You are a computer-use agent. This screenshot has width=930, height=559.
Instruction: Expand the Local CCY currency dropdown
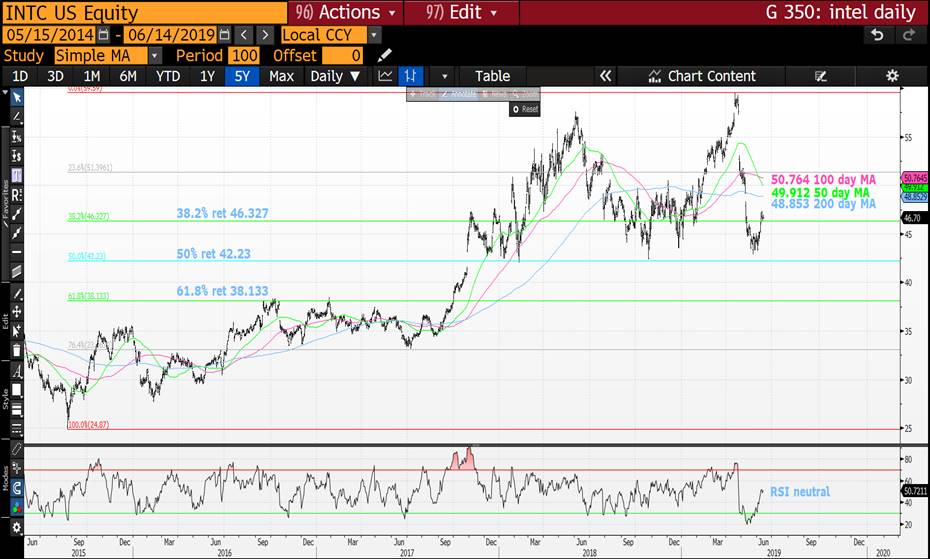tap(374, 35)
